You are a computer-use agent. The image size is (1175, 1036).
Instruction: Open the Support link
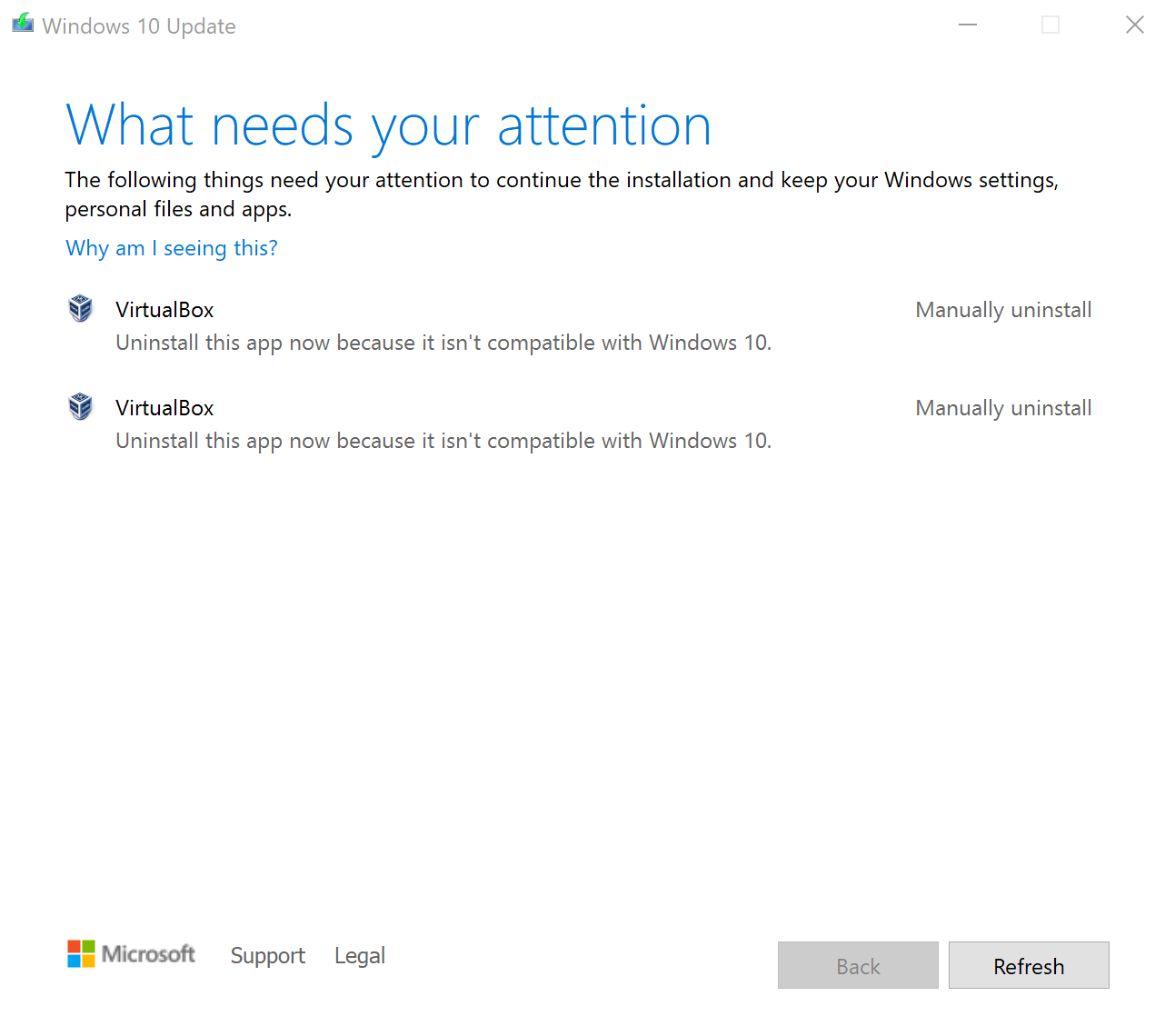pos(267,956)
